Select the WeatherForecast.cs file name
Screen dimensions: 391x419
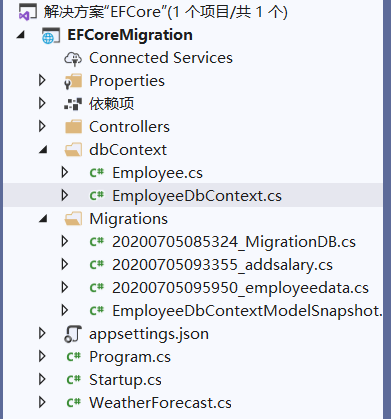pos(160,403)
